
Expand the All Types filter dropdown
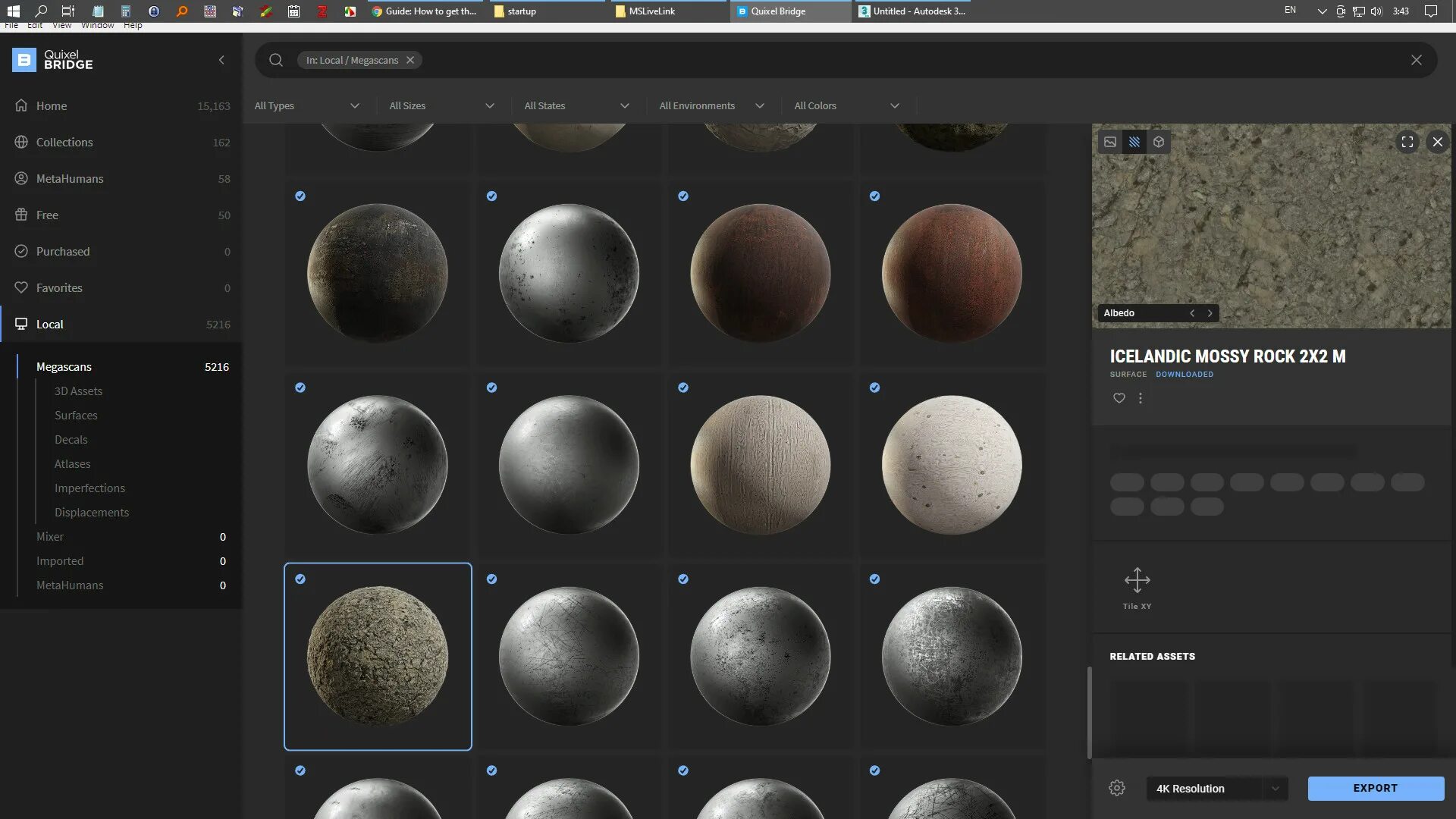click(x=307, y=105)
